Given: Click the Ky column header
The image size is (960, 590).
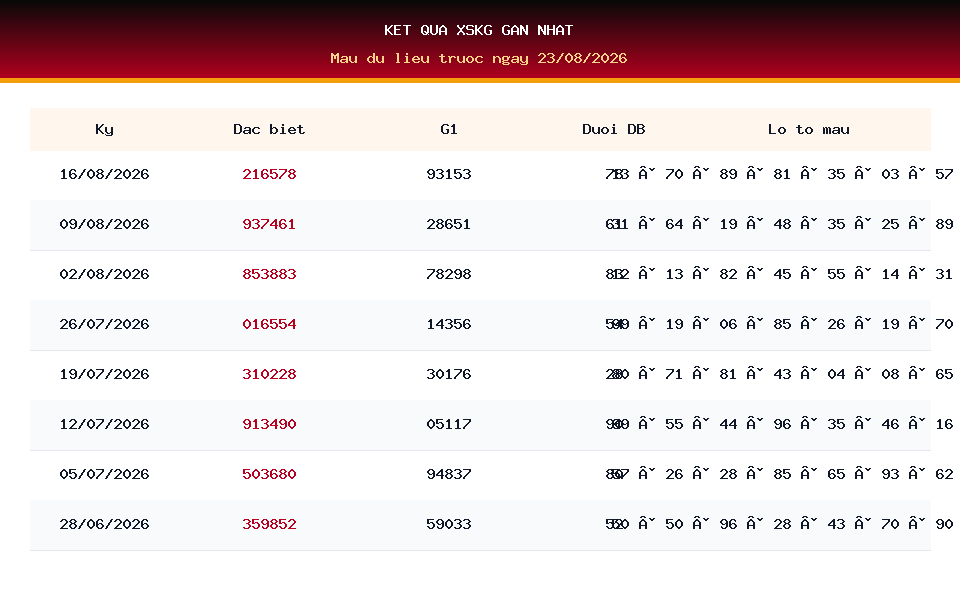Looking at the screenshot, I should point(104,129).
